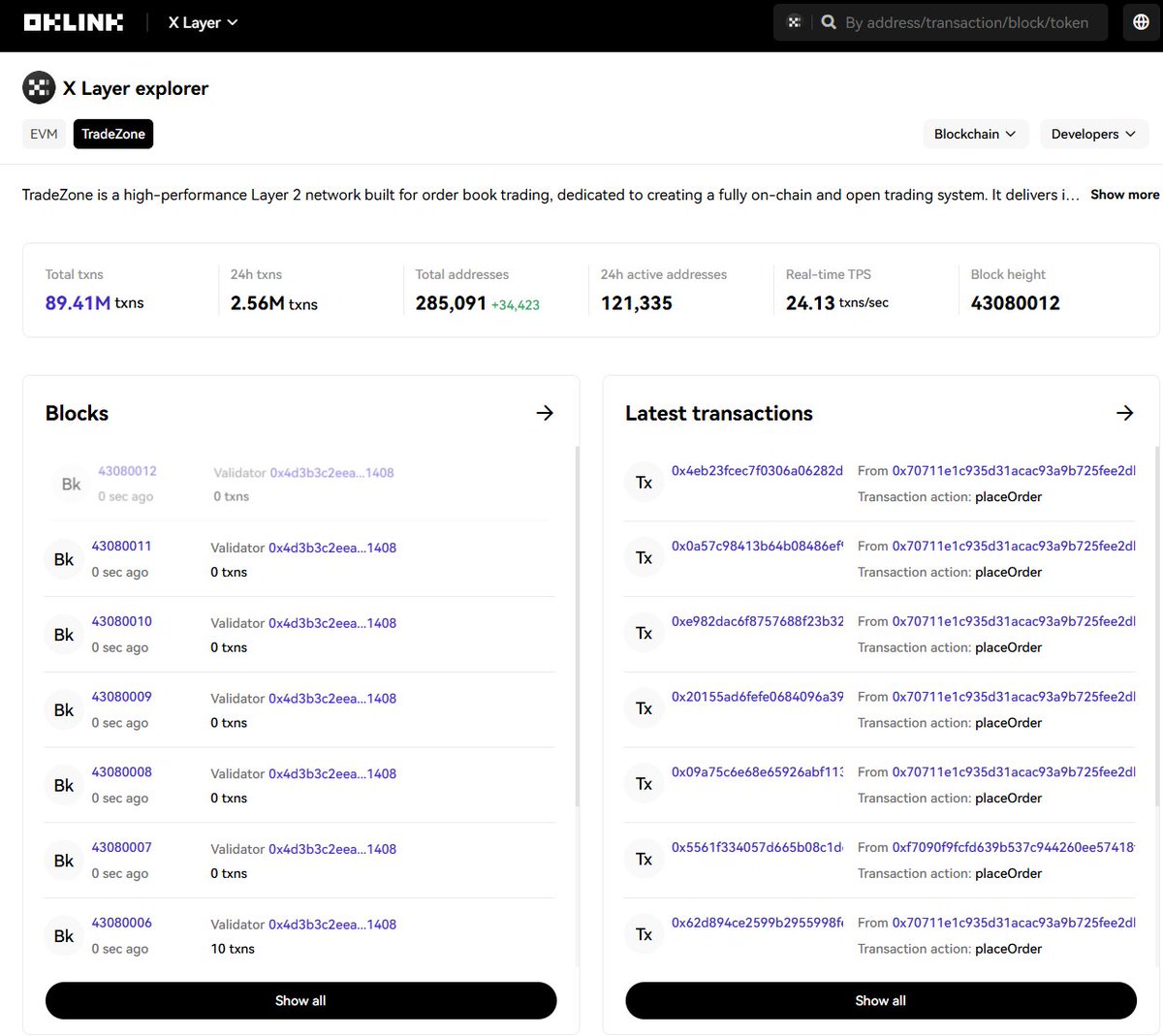This screenshot has height=1036, width=1163.
Task: Click the 121,335 active addresses value
Action: coord(637,303)
